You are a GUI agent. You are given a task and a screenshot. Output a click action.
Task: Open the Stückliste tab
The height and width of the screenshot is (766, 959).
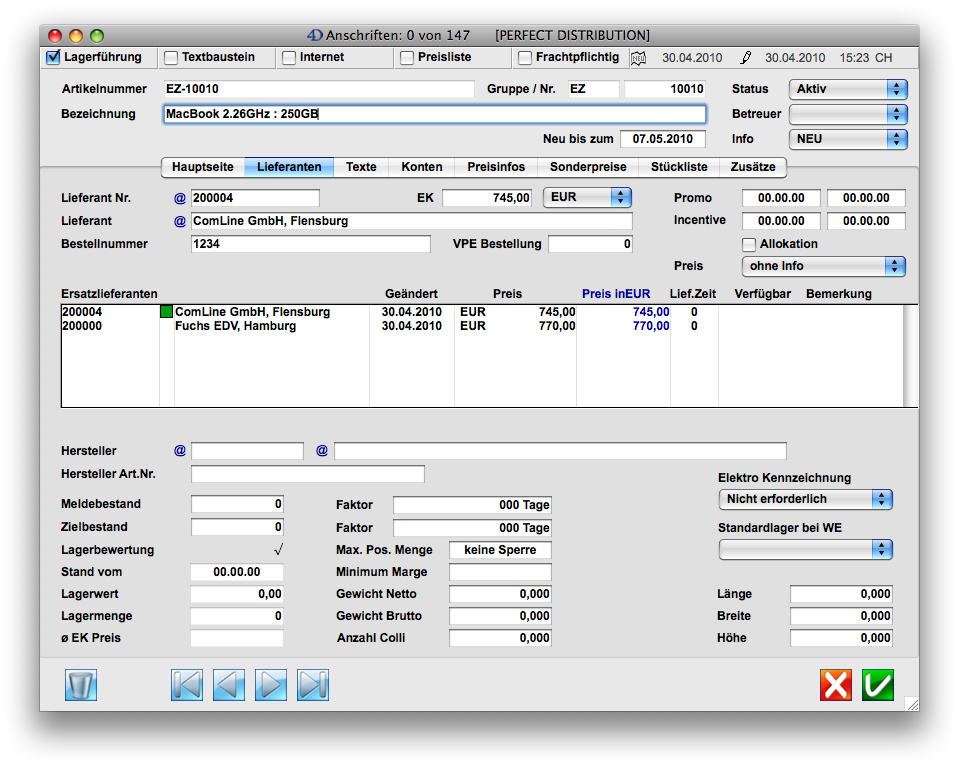(678, 167)
